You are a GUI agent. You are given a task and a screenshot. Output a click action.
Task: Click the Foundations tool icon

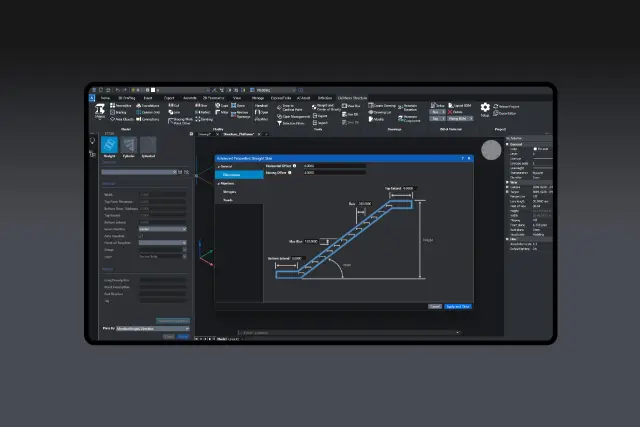coord(138,106)
